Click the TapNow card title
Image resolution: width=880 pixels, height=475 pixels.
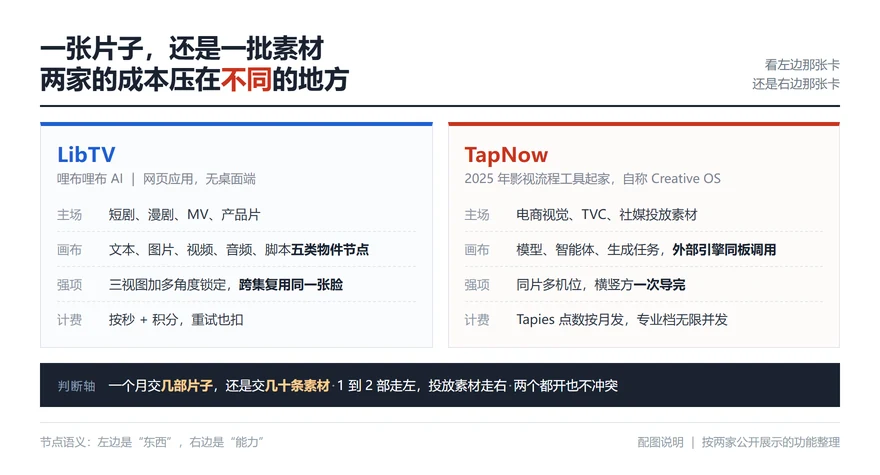coord(506,155)
